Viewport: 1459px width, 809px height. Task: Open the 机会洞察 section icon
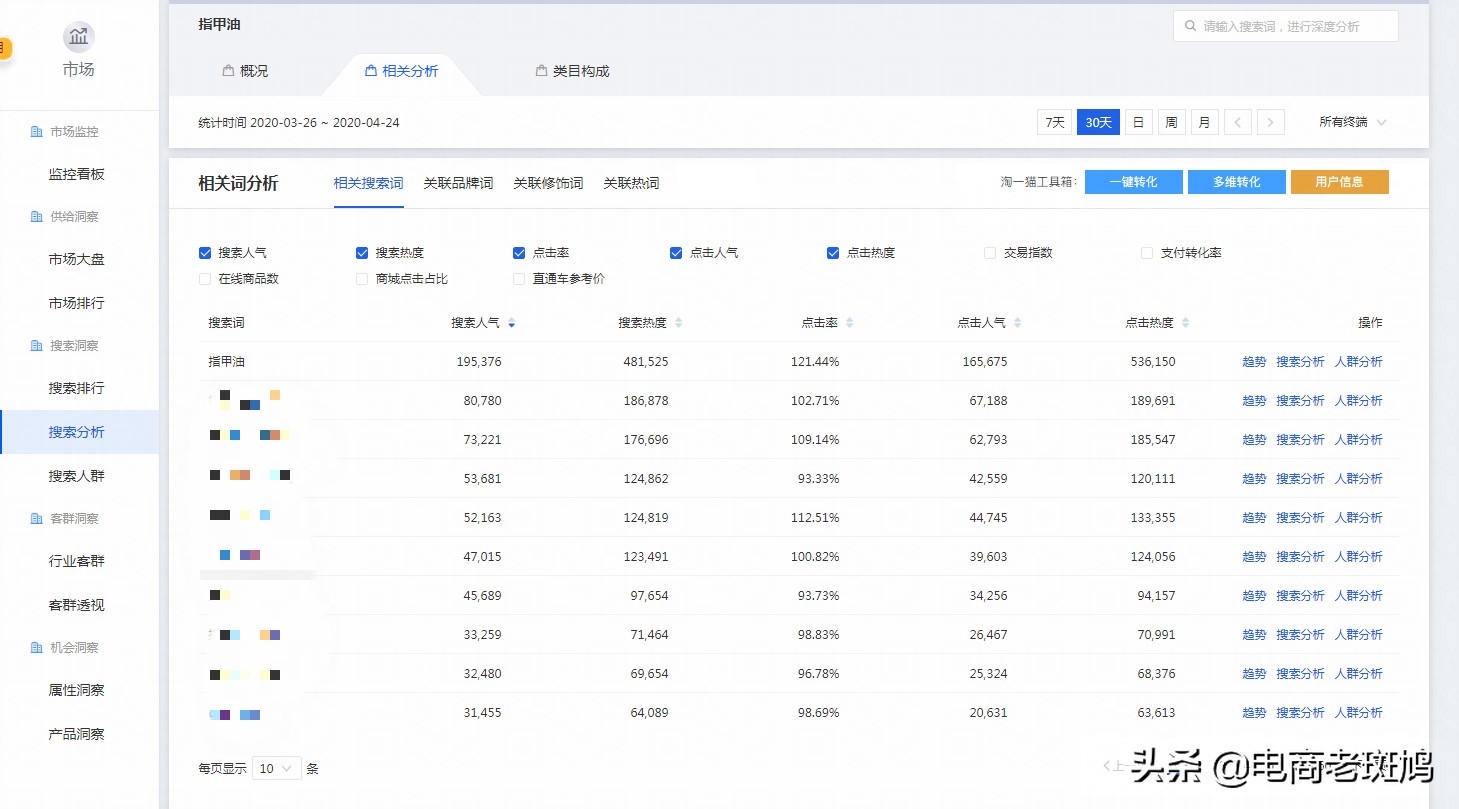(x=36, y=647)
